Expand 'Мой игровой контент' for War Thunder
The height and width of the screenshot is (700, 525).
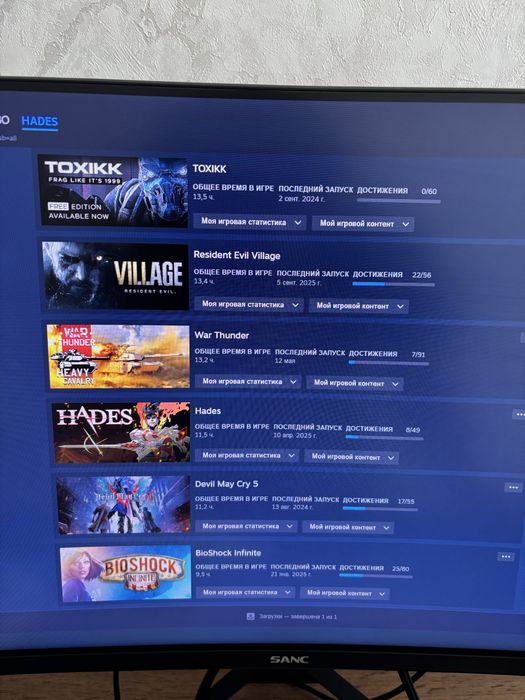pyautogui.click(x=355, y=383)
